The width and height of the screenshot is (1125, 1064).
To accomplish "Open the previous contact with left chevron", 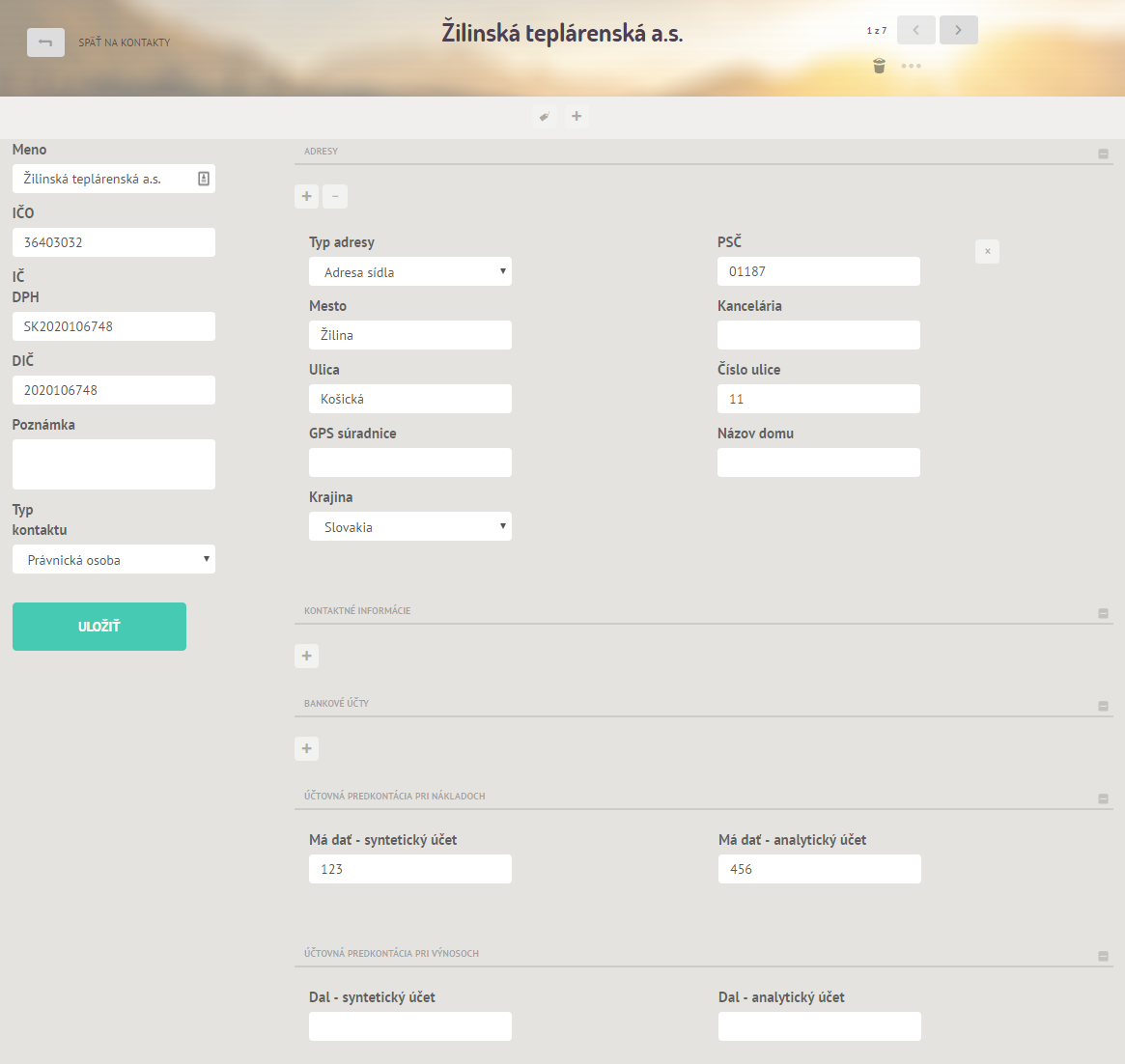I will point(916,30).
